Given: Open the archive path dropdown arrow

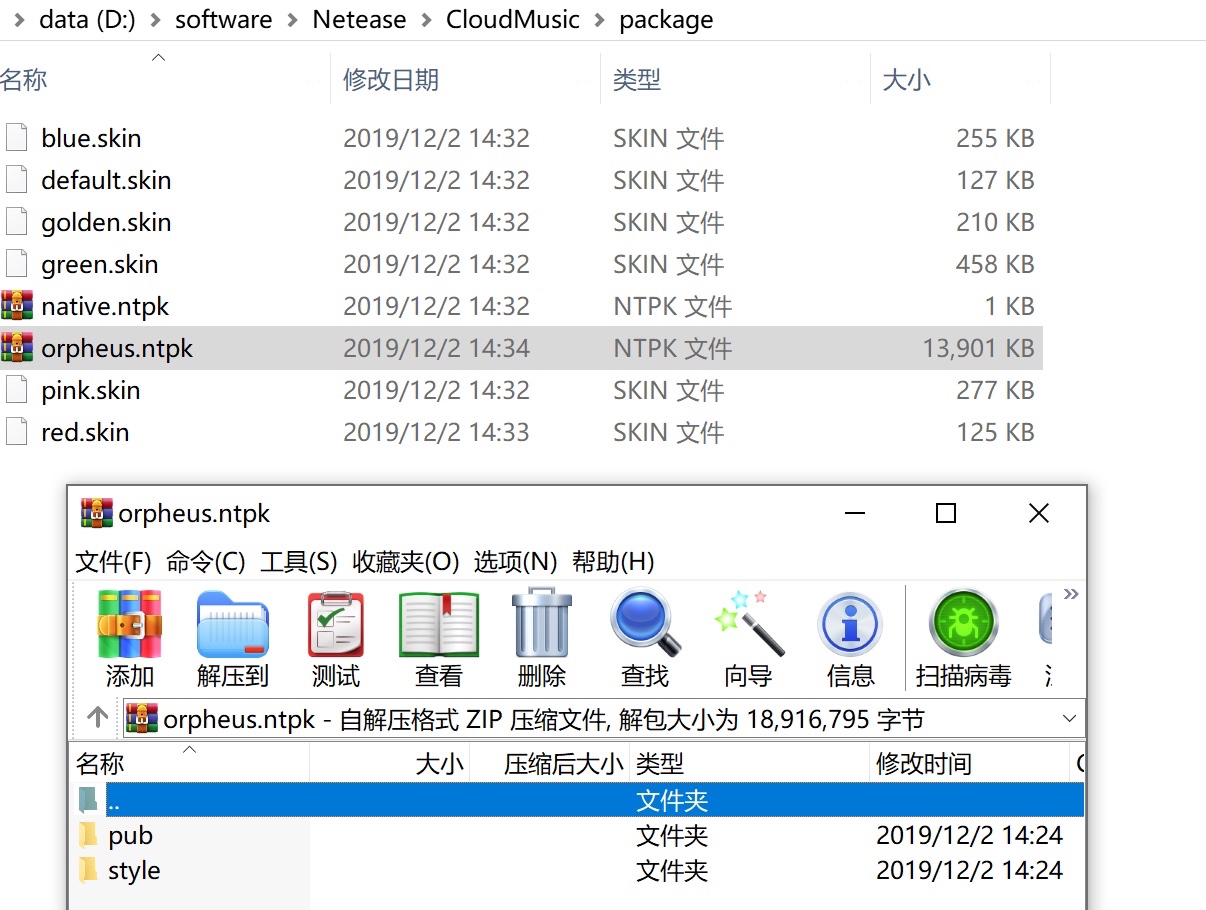Looking at the screenshot, I should point(1069,719).
